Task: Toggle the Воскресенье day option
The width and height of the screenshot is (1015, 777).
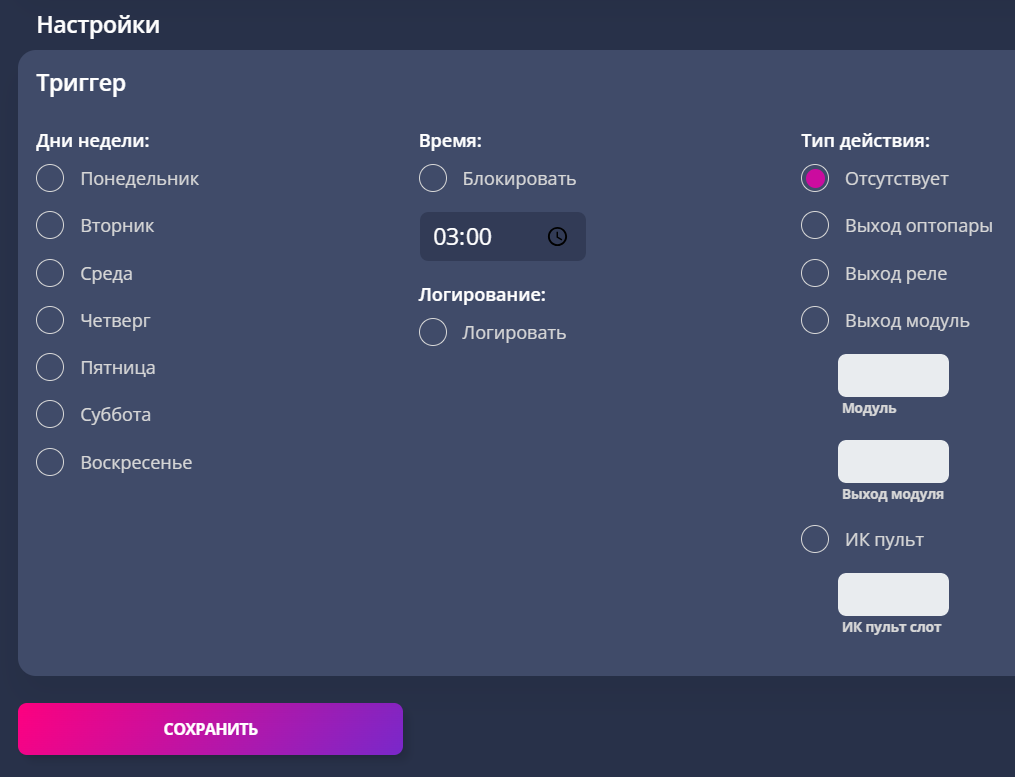Action: click(50, 462)
